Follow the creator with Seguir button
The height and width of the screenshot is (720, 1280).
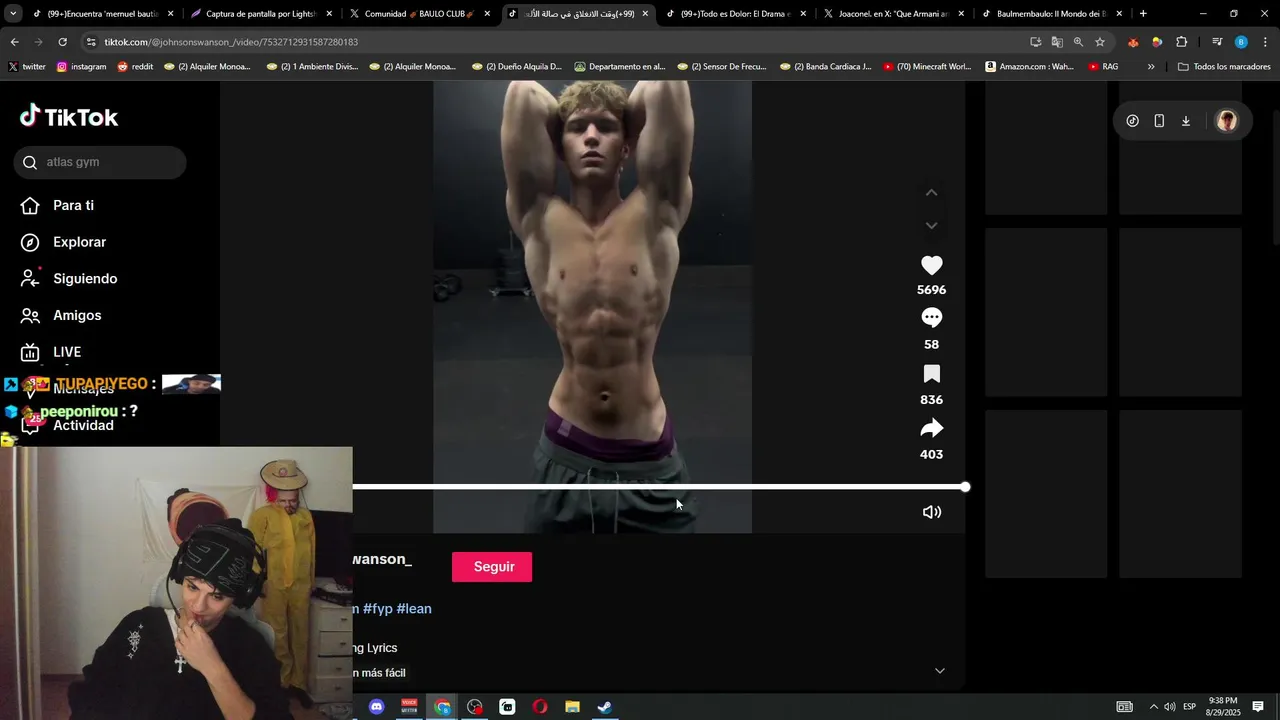point(492,567)
